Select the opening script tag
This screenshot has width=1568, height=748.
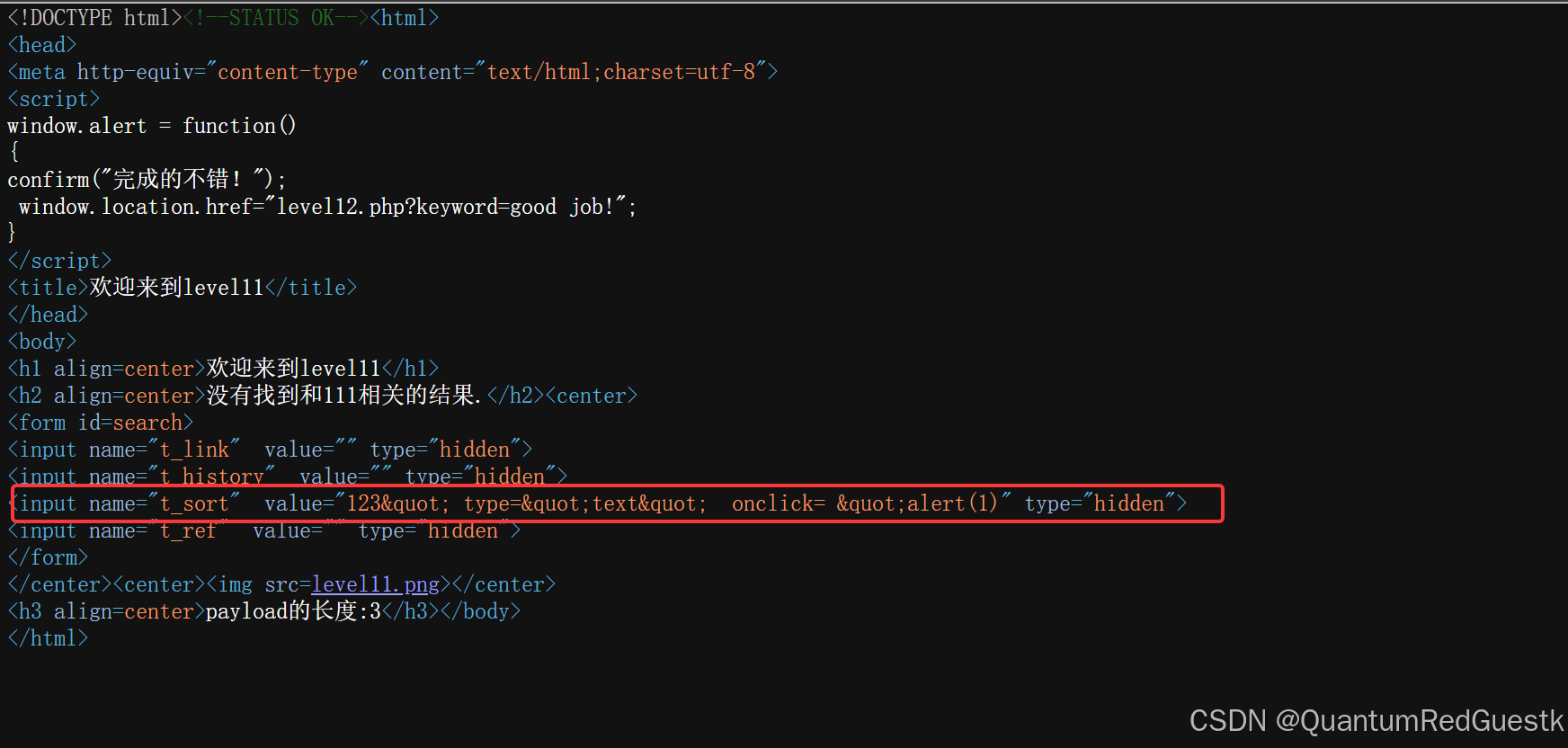[x=53, y=99]
